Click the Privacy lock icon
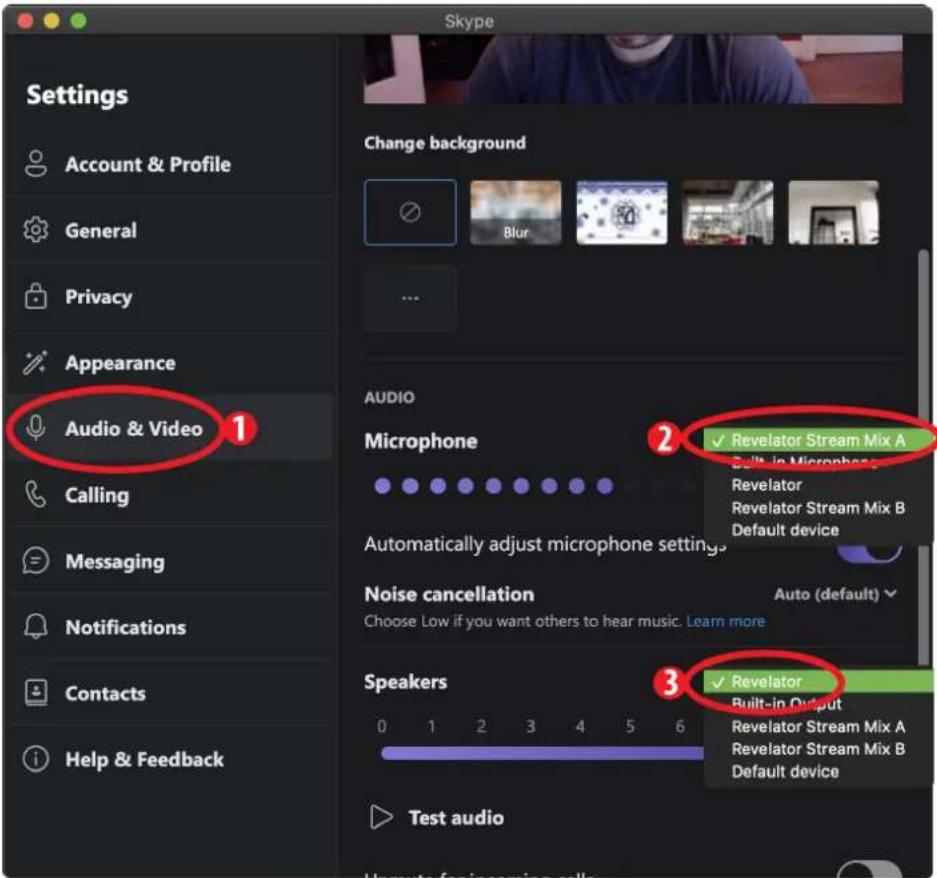The width and height of the screenshot is (937, 878). [x=36, y=296]
